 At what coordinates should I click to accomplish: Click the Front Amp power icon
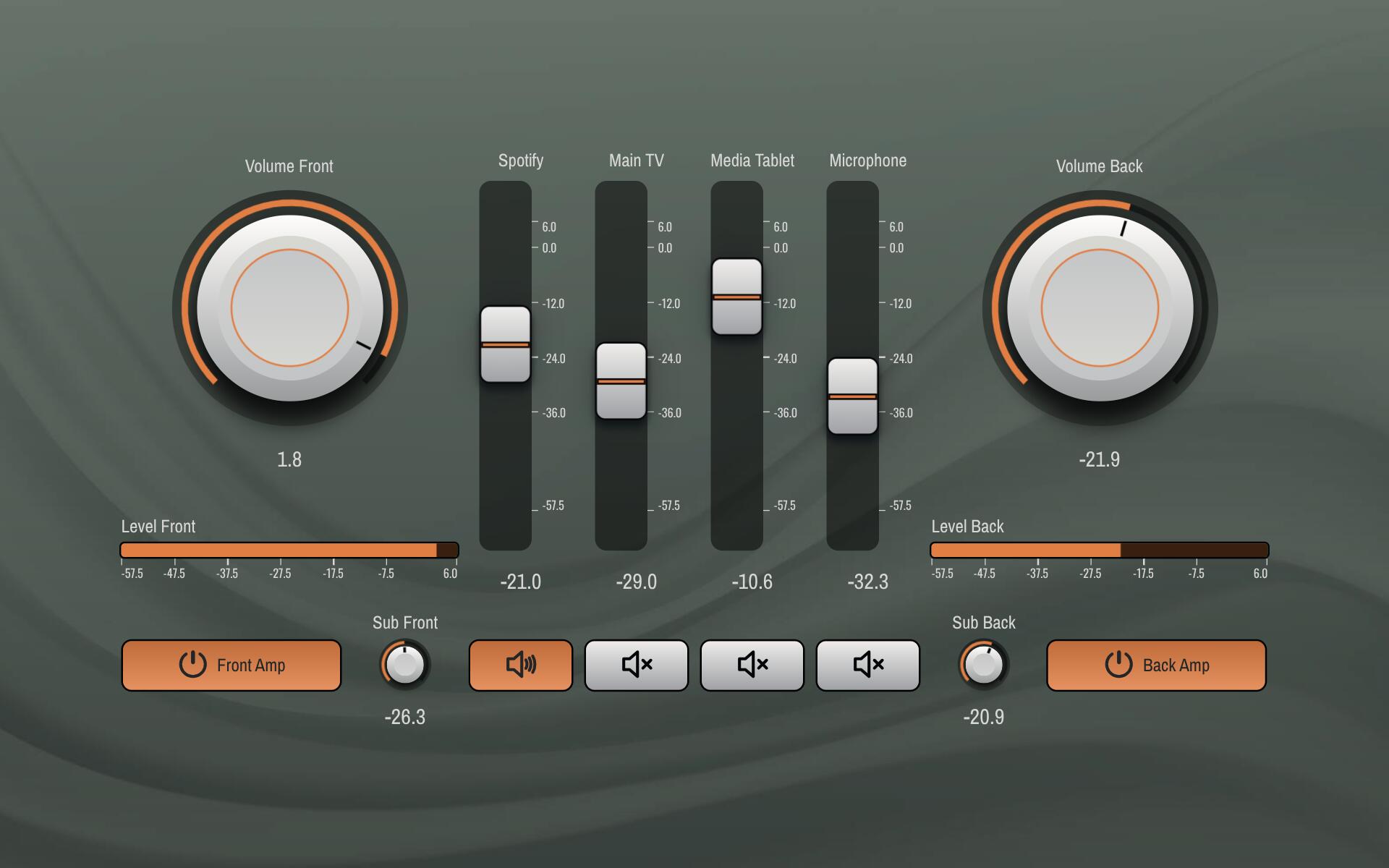(192, 664)
